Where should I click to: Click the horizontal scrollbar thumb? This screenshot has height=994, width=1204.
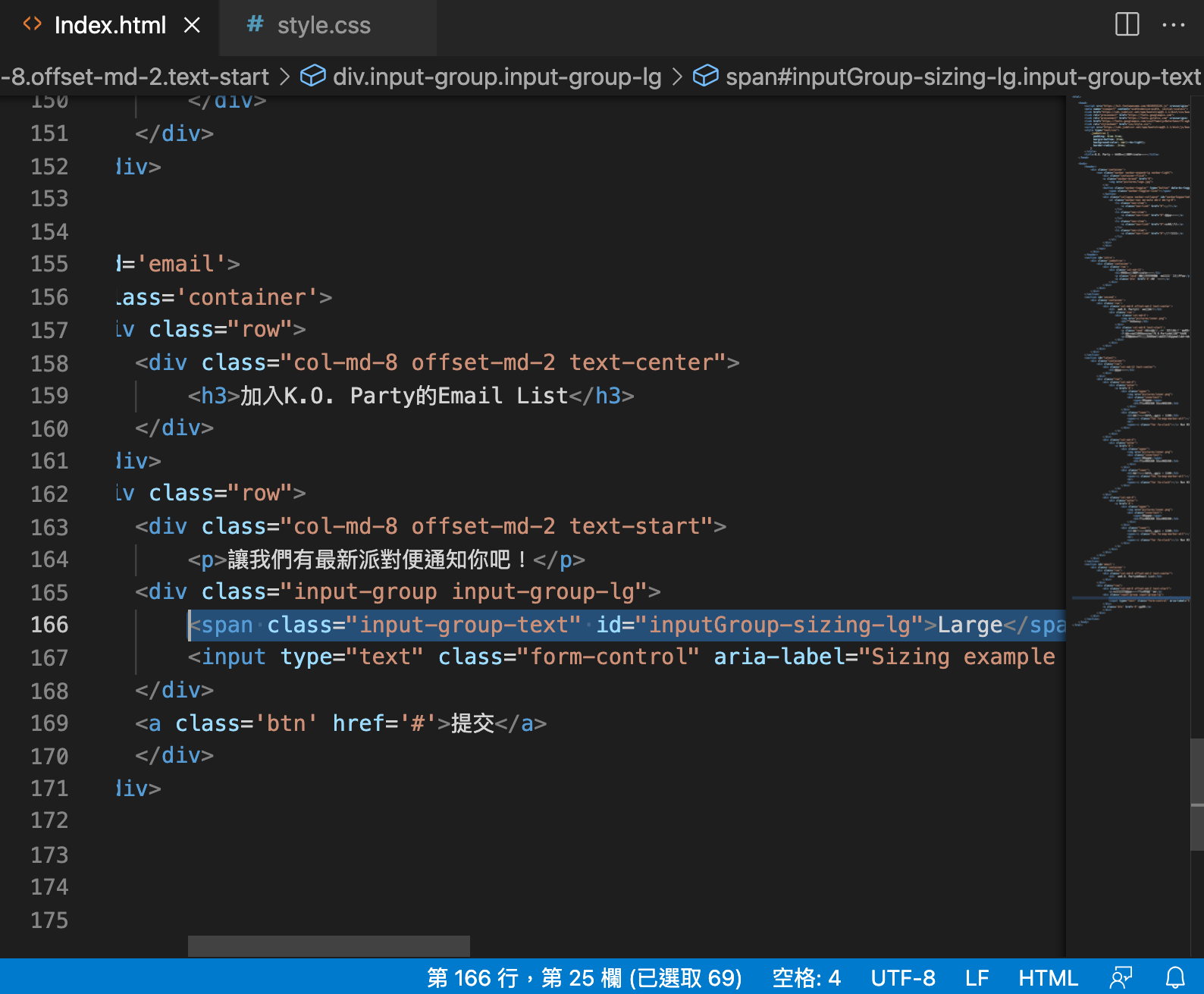click(x=329, y=946)
